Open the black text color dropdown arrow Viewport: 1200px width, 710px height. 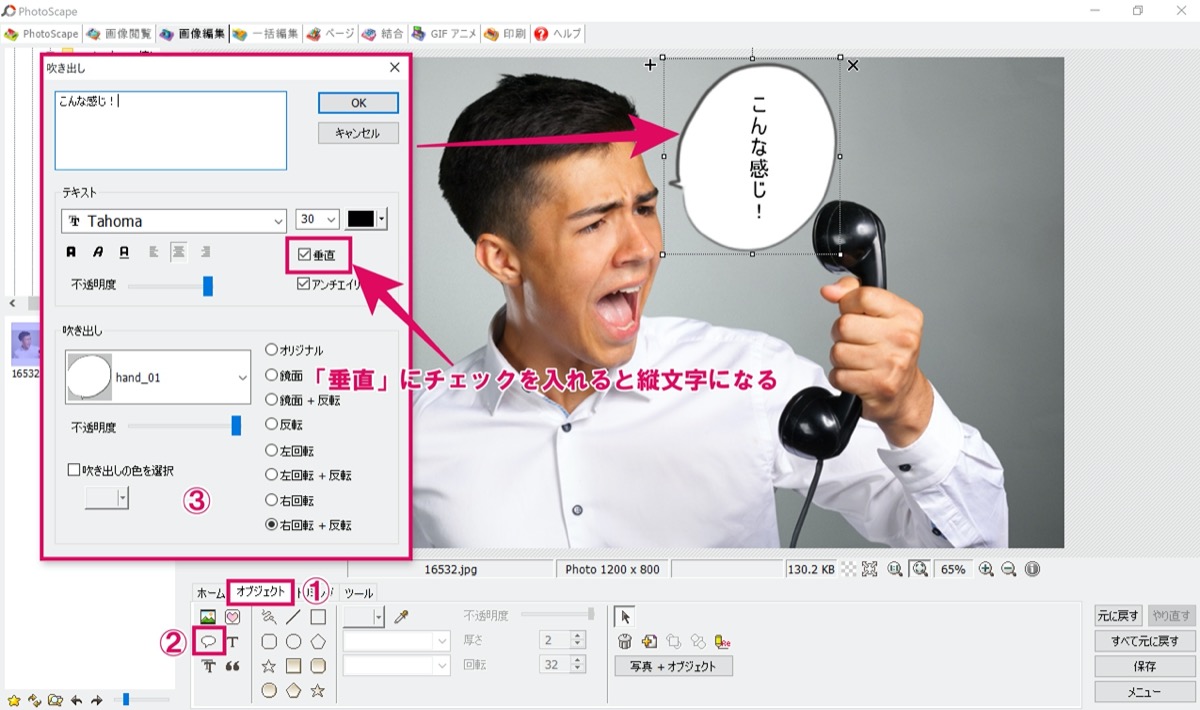[381, 220]
